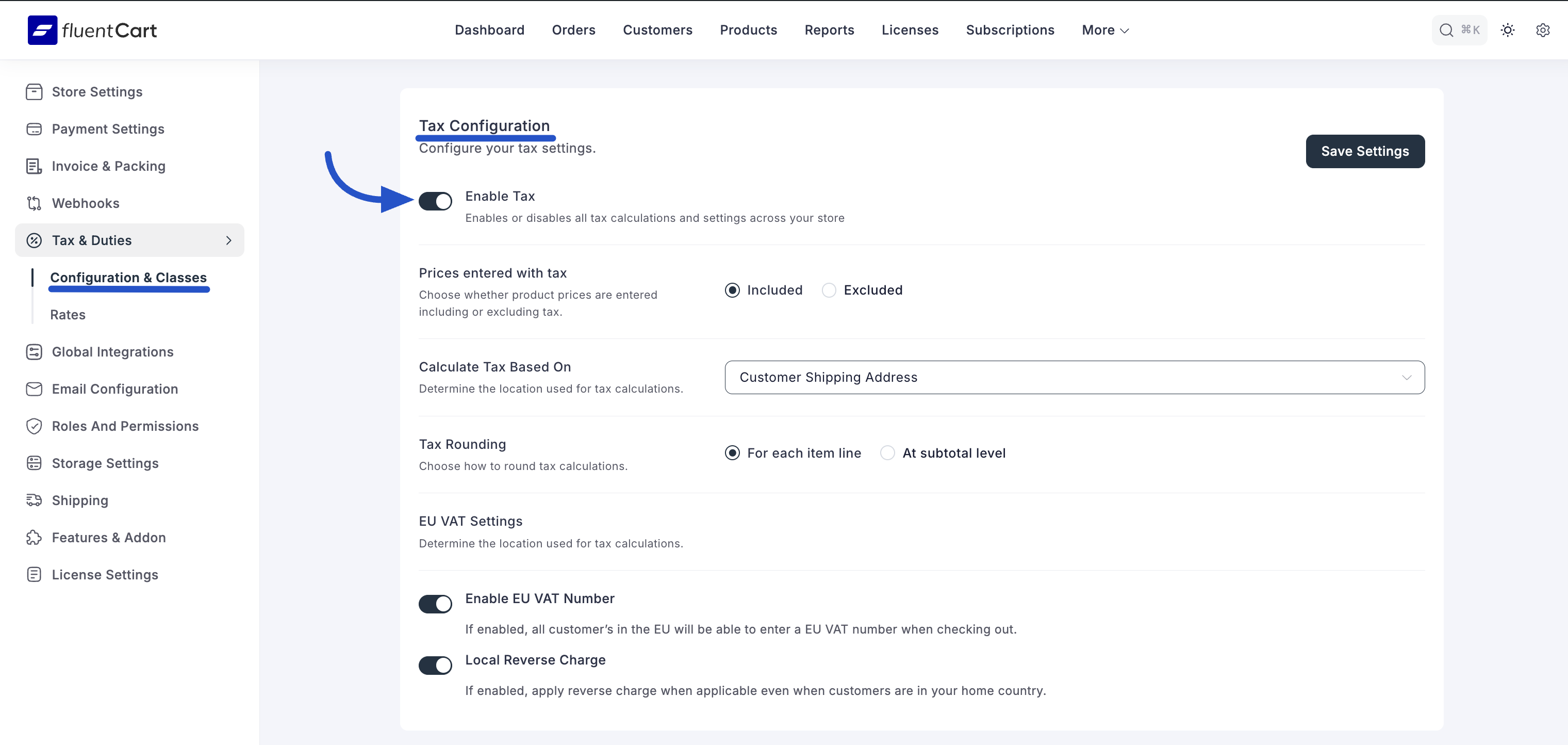1568x745 pixels.
Task: Toggle theme with the sun icon
Action: (1507, 30)
